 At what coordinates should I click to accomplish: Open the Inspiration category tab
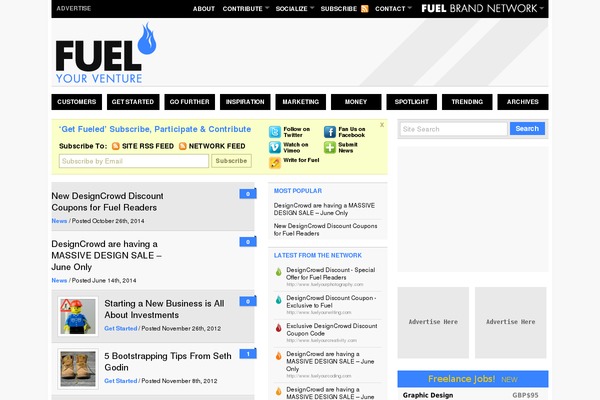[245, 102]
